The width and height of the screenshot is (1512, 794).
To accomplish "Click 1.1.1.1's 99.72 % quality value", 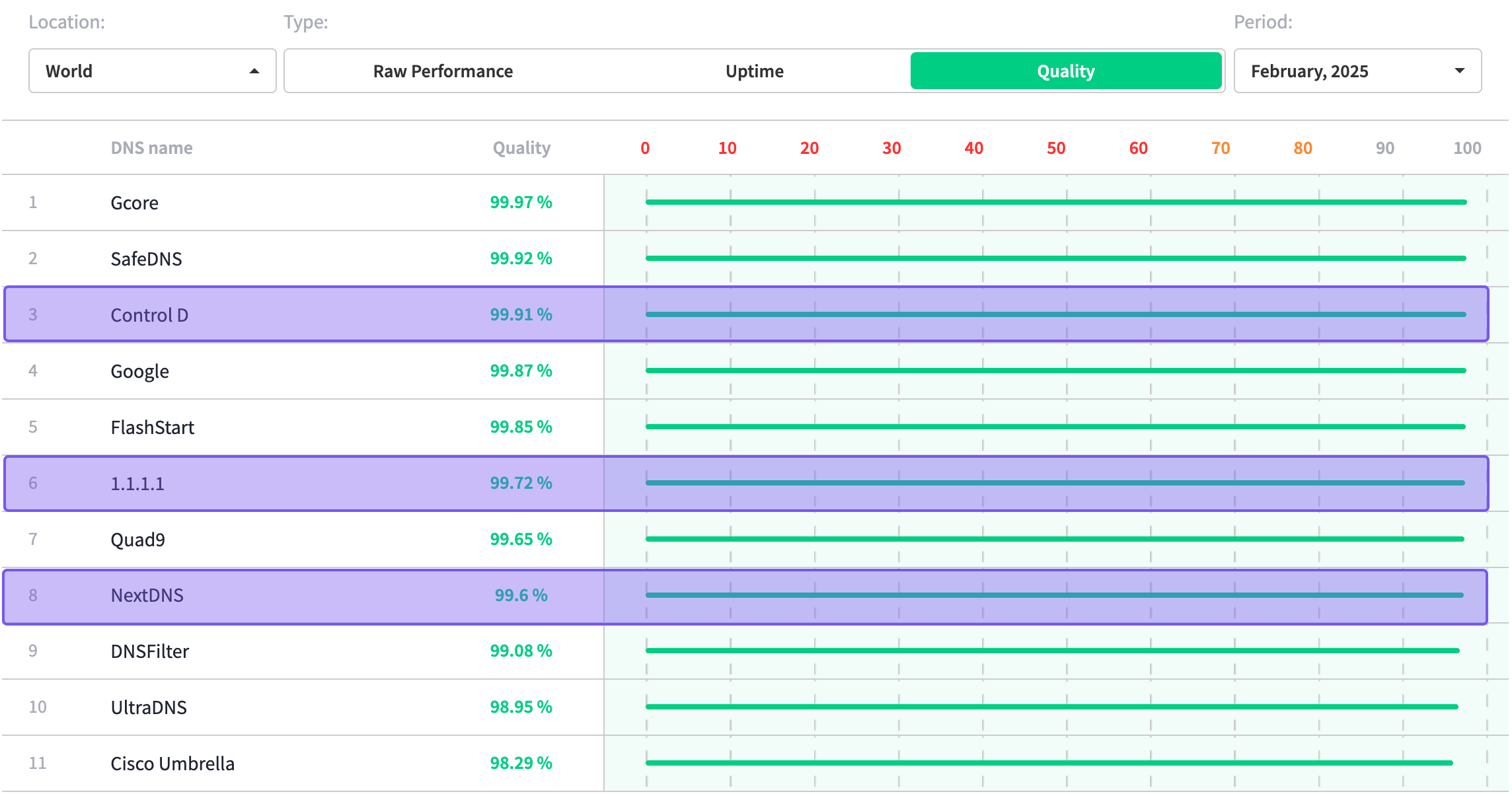I will point(521,483).
